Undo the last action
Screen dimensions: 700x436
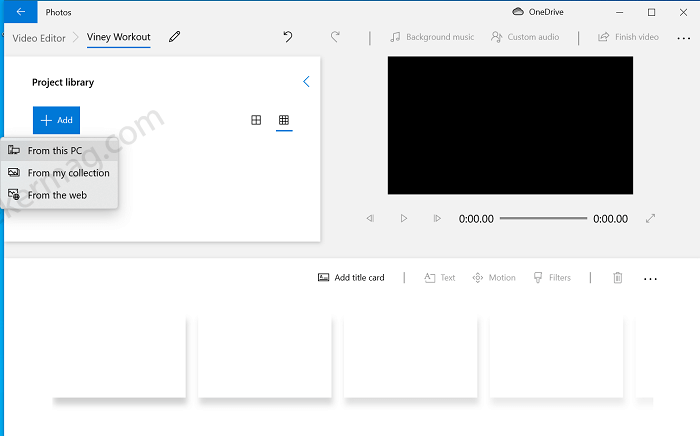(x=288, y=37)
